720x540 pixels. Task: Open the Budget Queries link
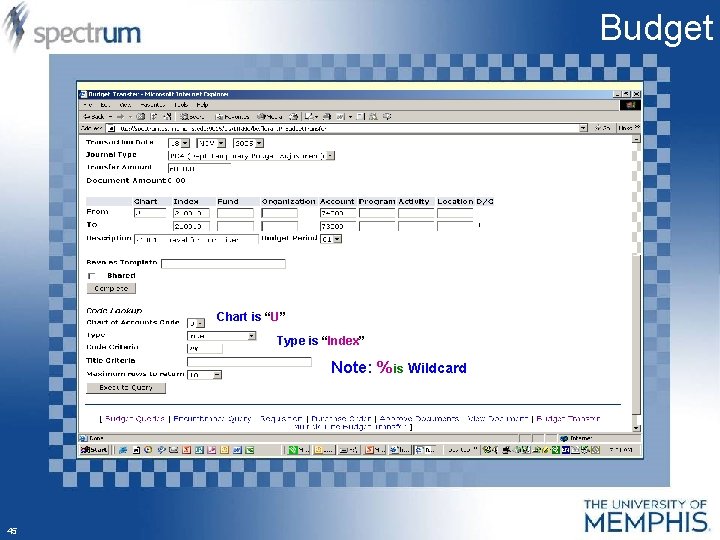[x=135, y=418]
